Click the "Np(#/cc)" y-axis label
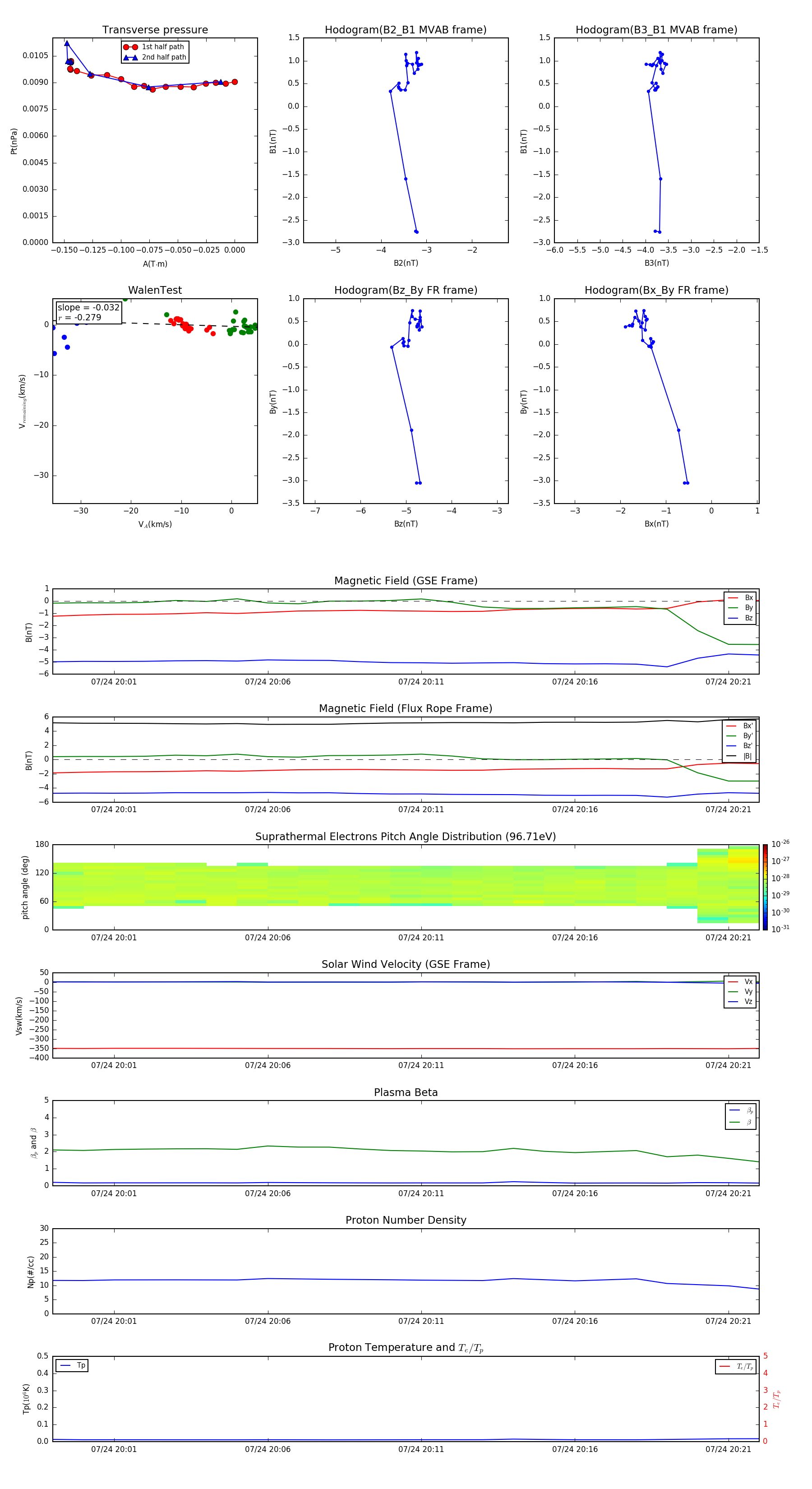 tap(31, 1272)
